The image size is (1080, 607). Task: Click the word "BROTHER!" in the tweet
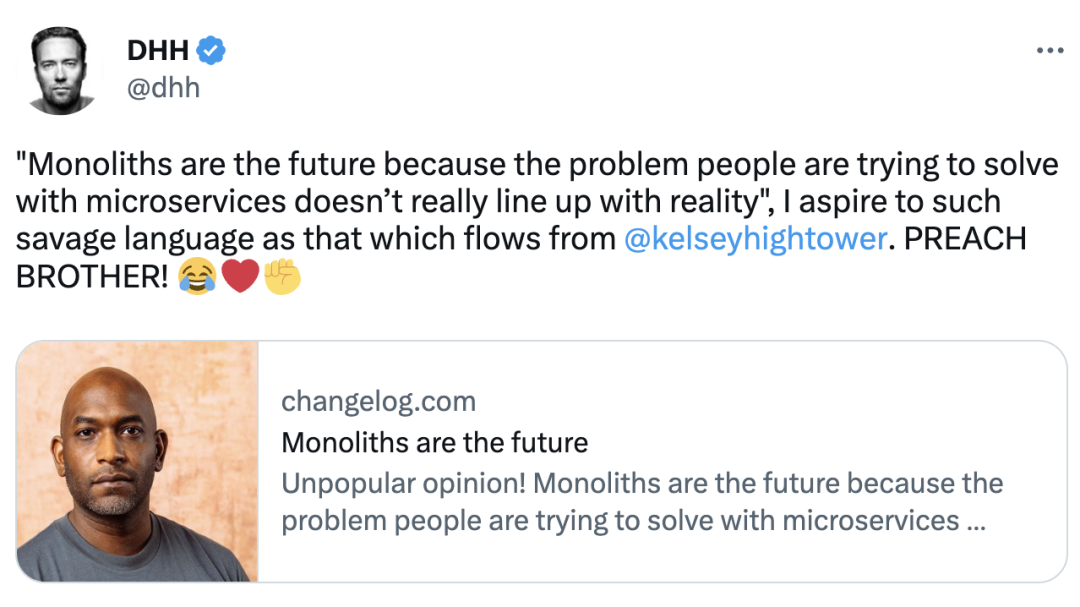[92, 278]
